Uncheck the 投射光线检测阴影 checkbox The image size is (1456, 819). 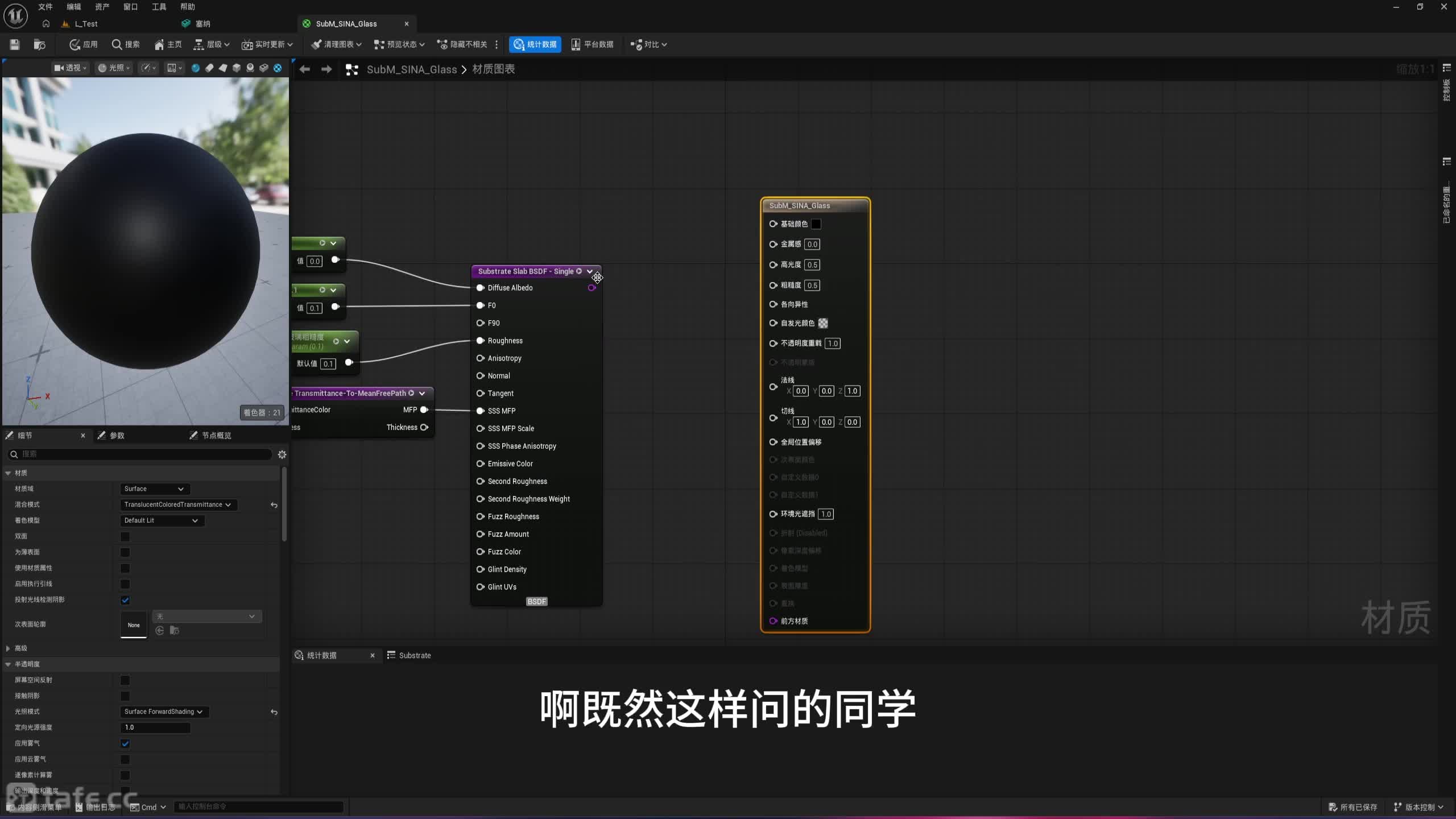125,600
